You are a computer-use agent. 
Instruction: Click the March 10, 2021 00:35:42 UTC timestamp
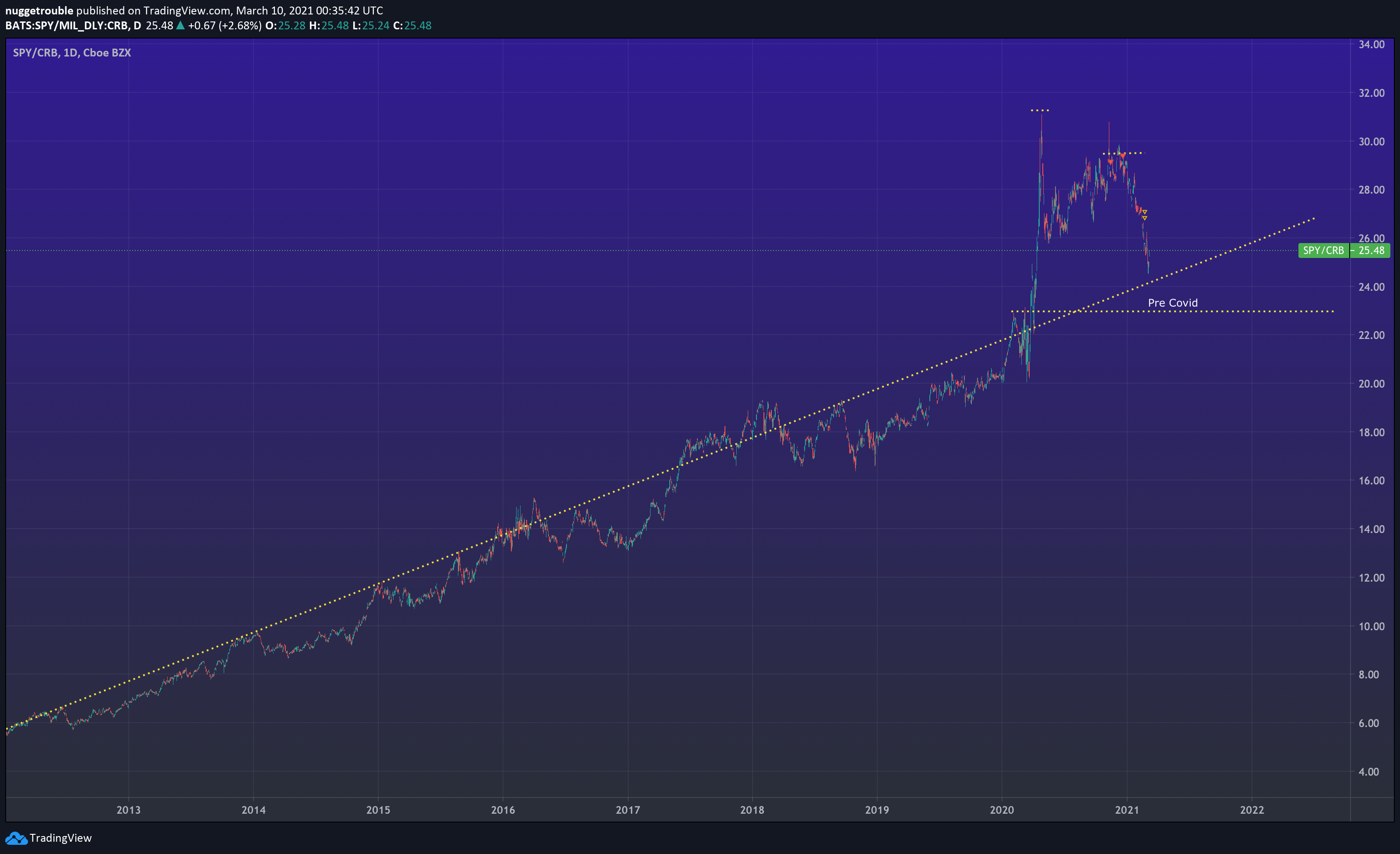coord(310,10)
